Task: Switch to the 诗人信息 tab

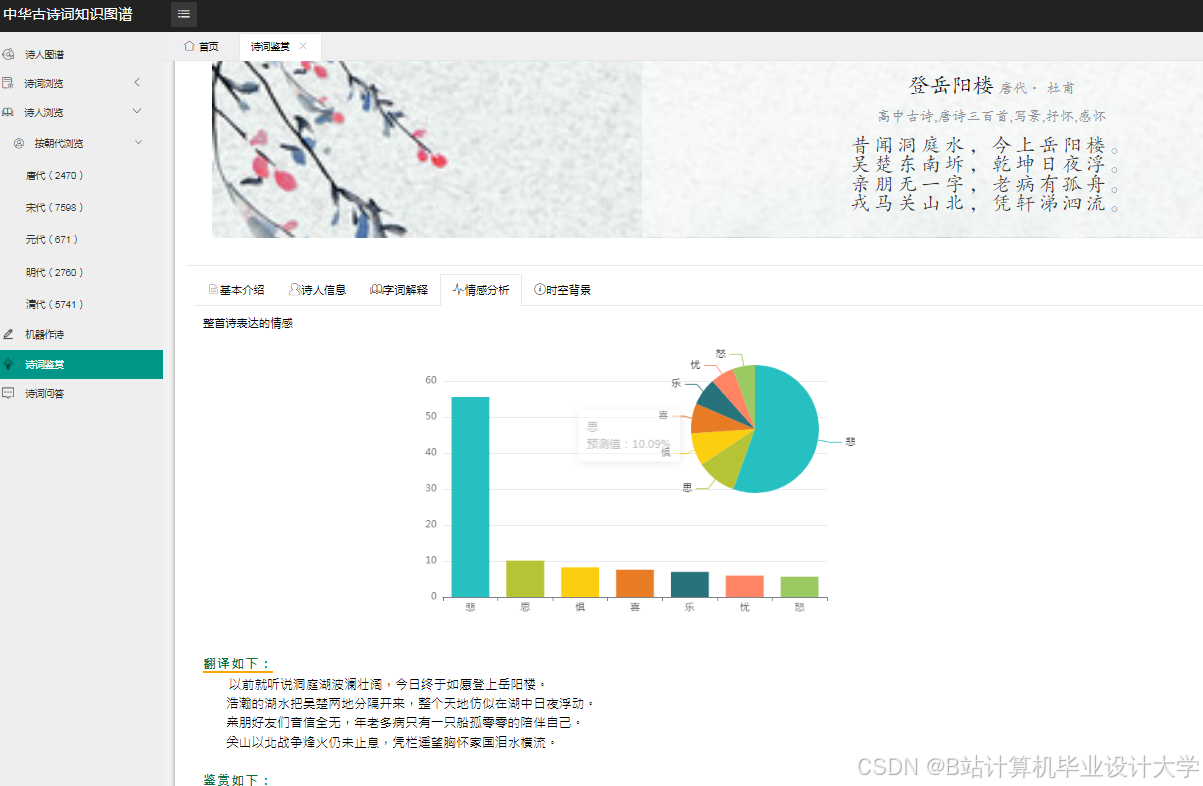Action: click(317, 289)
